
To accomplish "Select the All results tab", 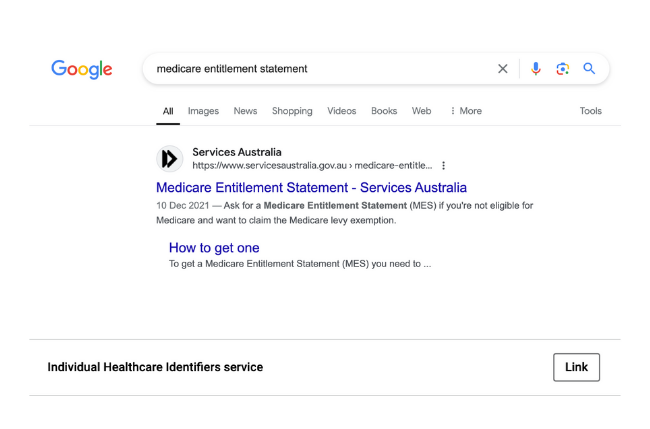I will pyautogui.click(x=168, y=111).
